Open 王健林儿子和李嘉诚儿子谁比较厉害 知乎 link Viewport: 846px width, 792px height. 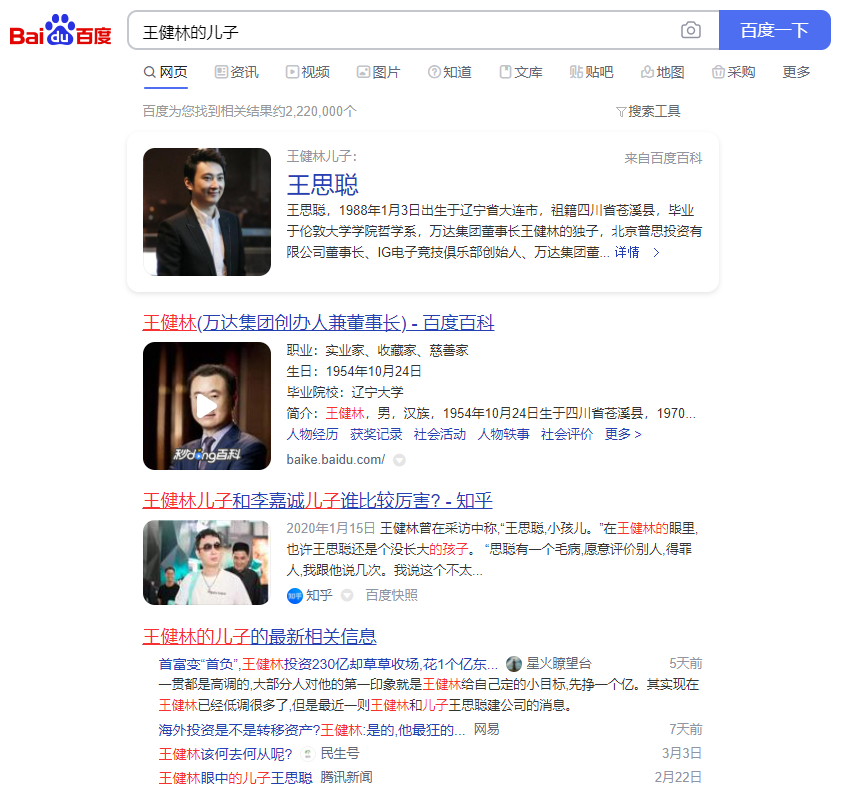pyautogui.click(x=317, y=500)
